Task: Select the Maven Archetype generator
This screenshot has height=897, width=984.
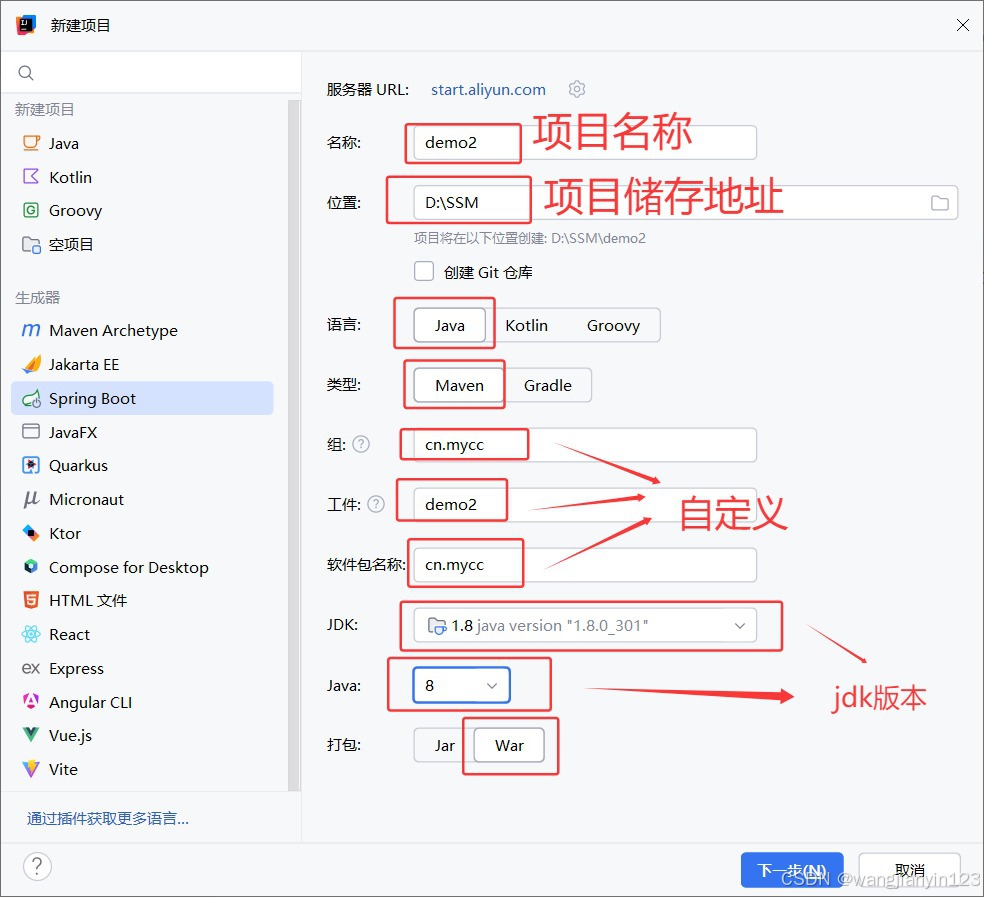Action: coord(142,330)
